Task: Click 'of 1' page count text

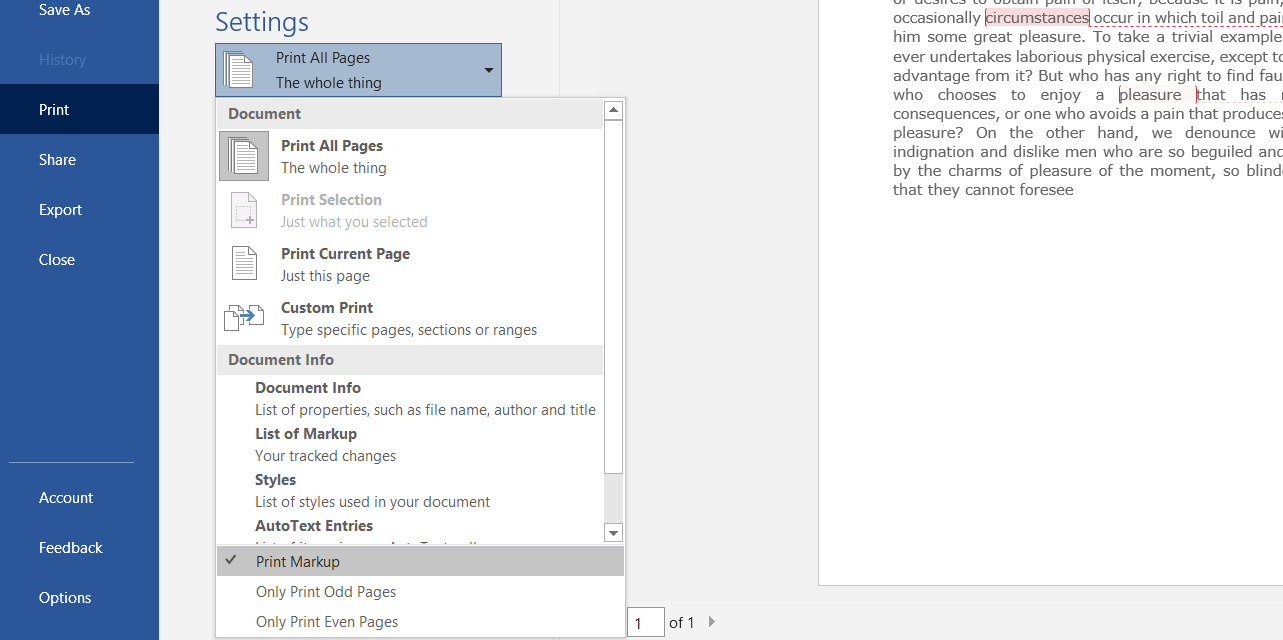Action: 682,623
